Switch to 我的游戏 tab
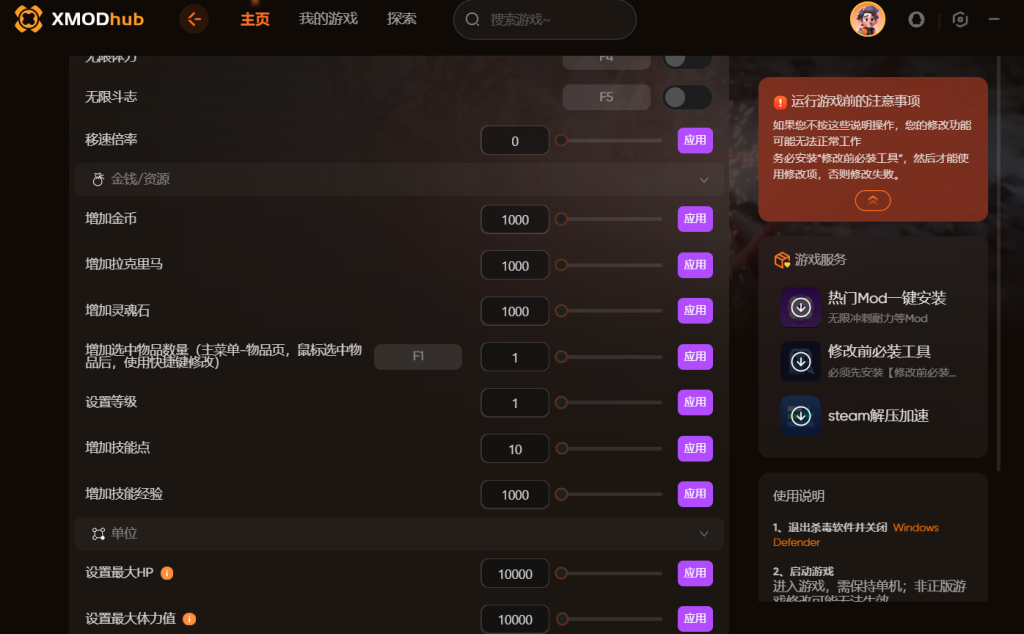1024x634 pixels. (x=328, y=19)
